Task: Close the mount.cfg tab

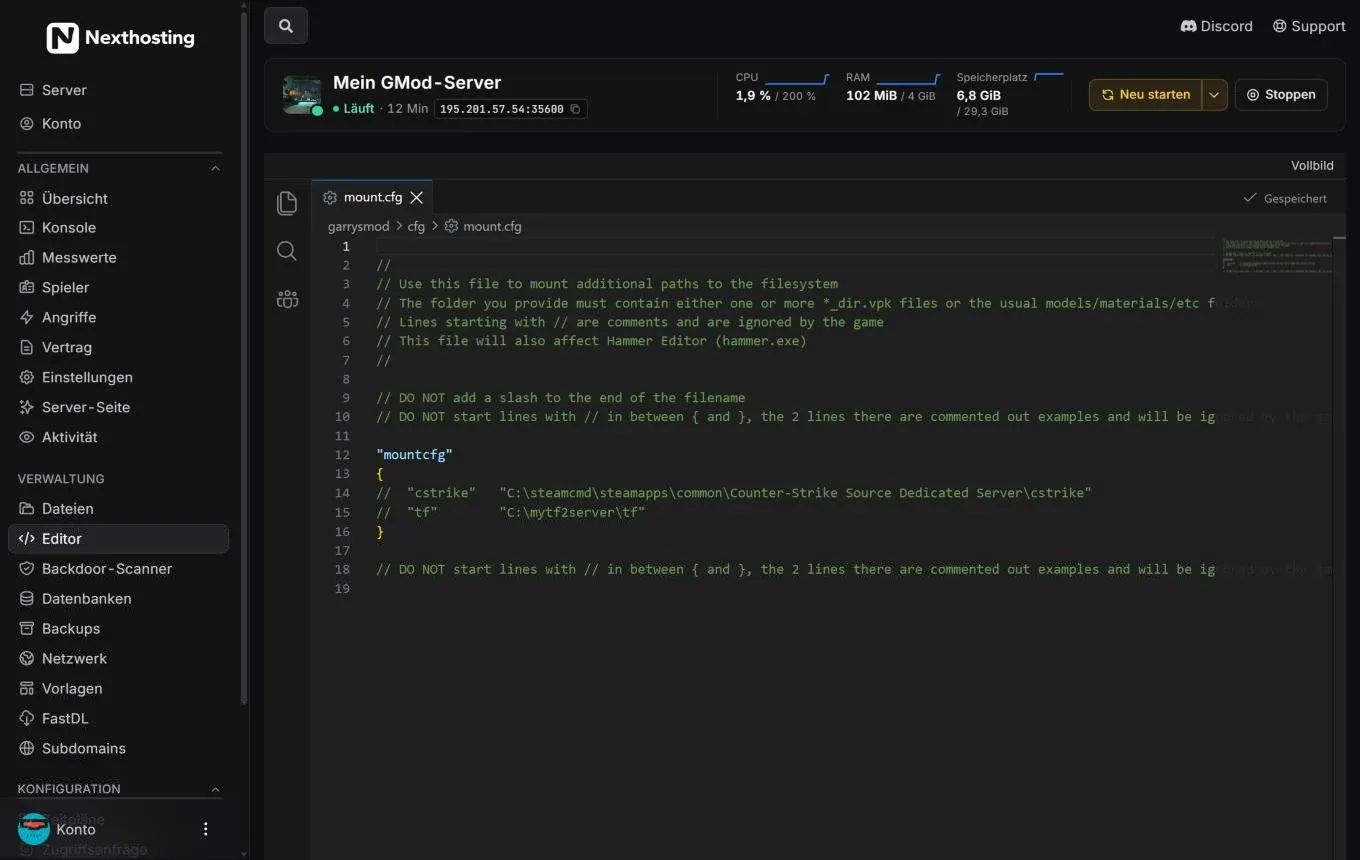Action: (x=417, y=198)
